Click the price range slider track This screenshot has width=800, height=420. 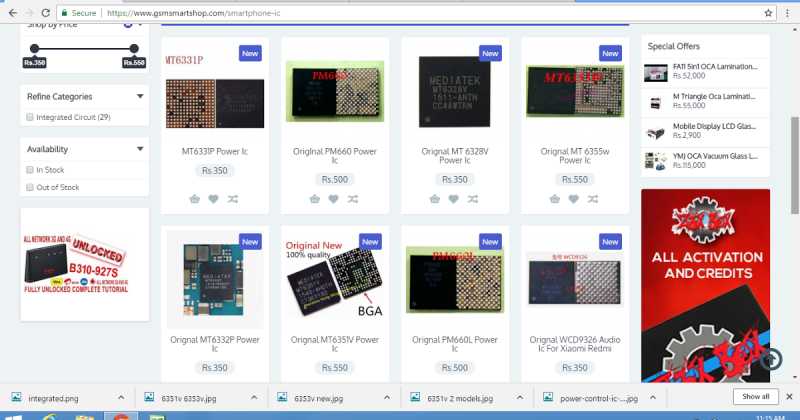84,48
